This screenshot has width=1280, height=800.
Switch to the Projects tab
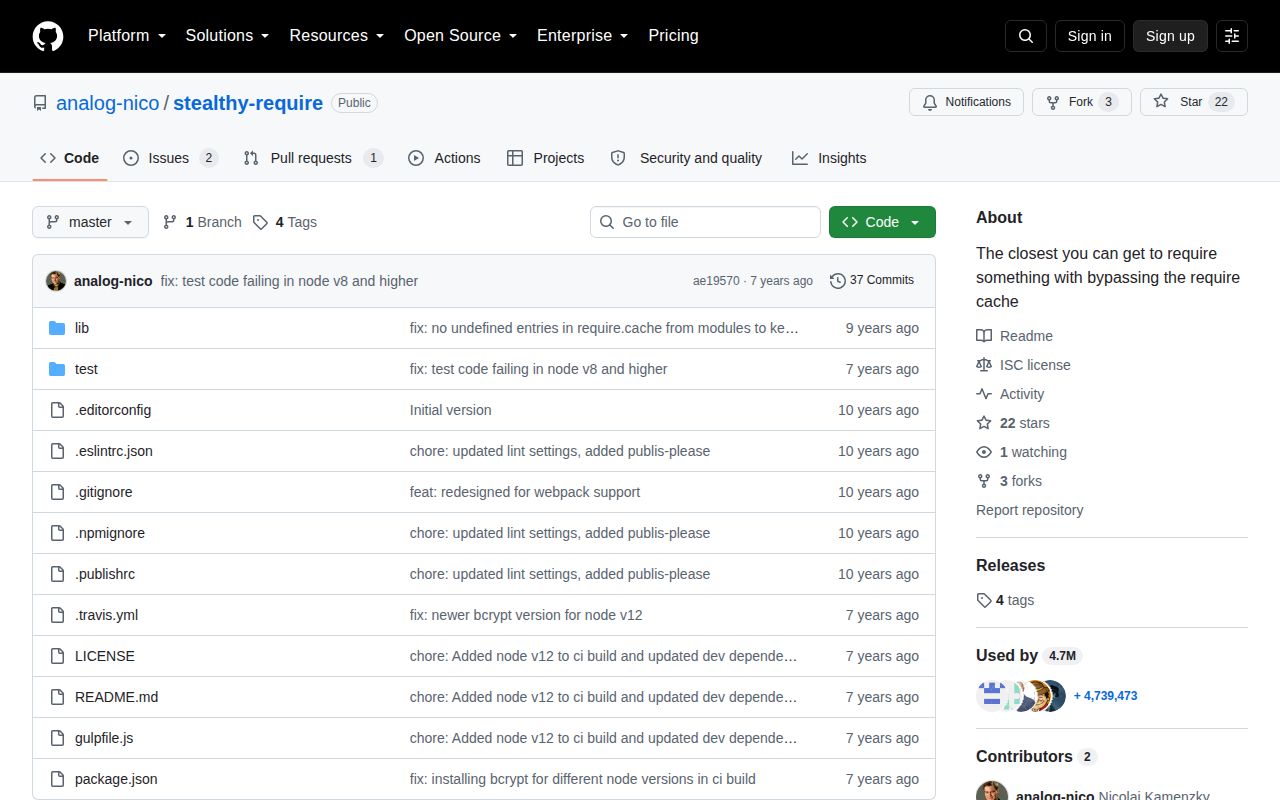(x=545, y=158)
